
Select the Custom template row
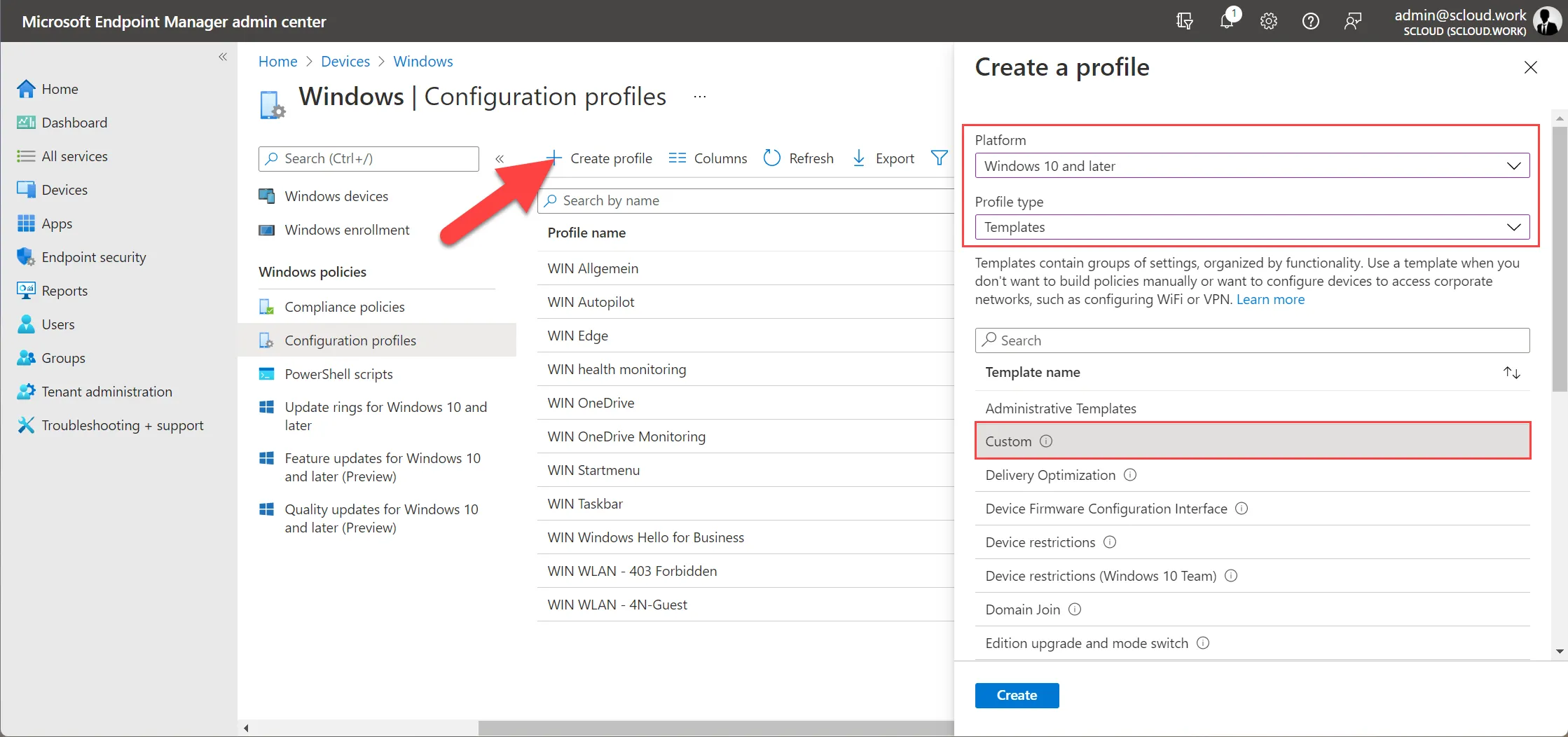(x=1252, y=441)
